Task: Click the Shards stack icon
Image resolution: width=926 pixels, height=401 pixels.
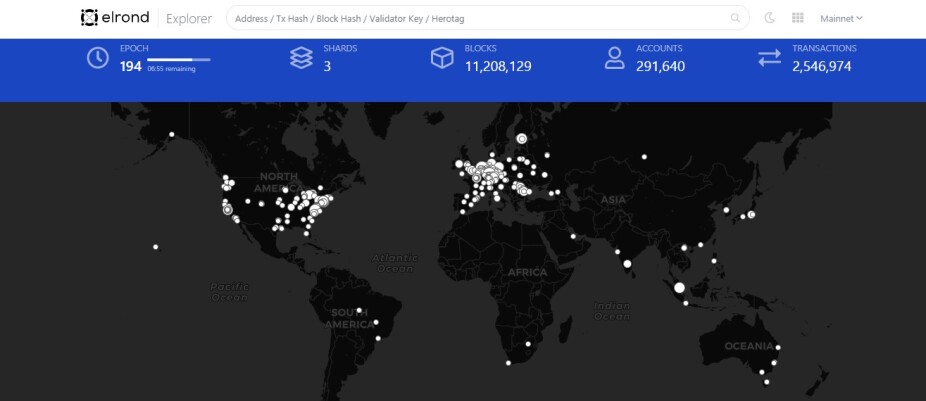Action: 301,58
